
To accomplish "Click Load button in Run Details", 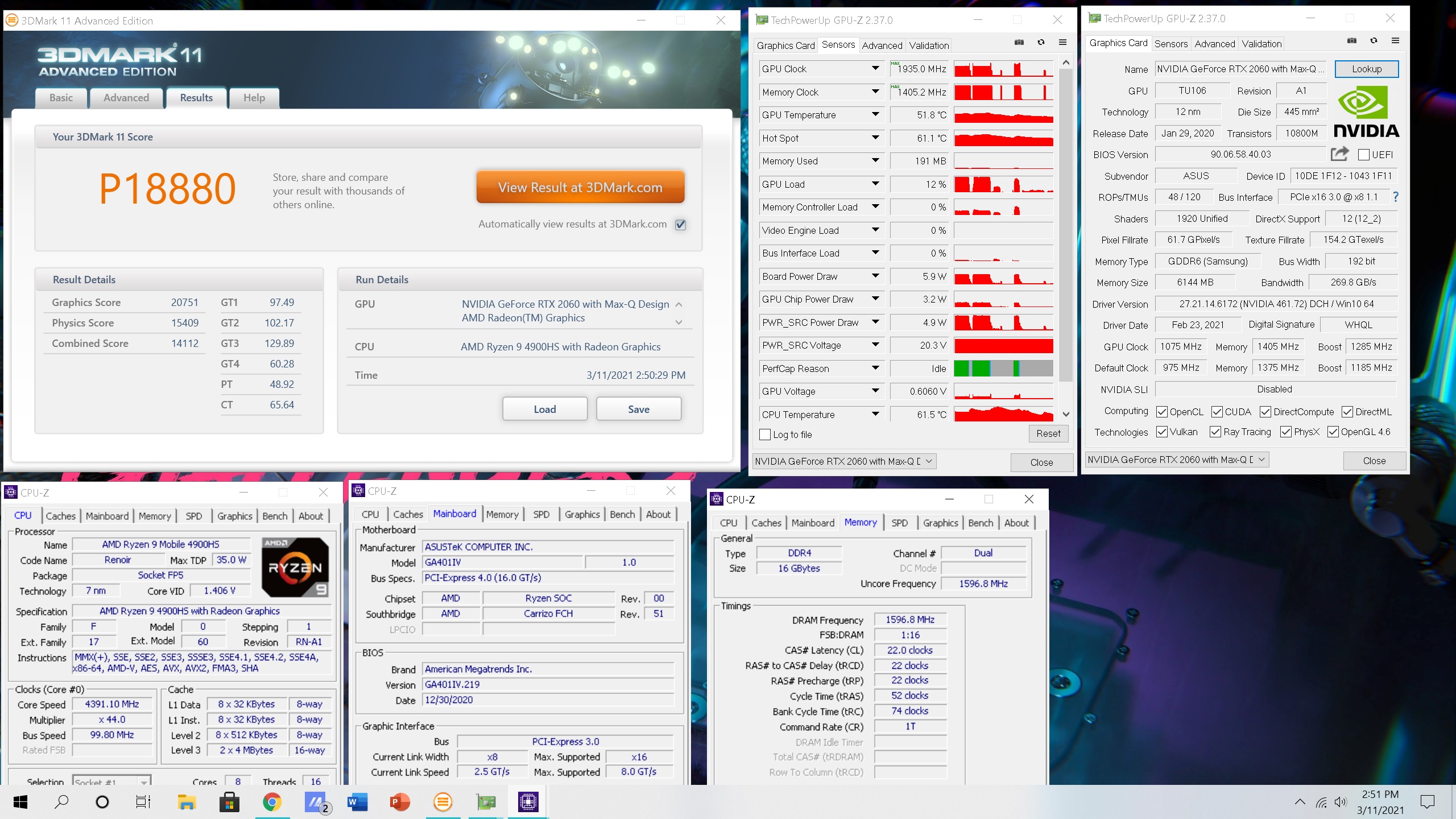I will pos(544,409).
